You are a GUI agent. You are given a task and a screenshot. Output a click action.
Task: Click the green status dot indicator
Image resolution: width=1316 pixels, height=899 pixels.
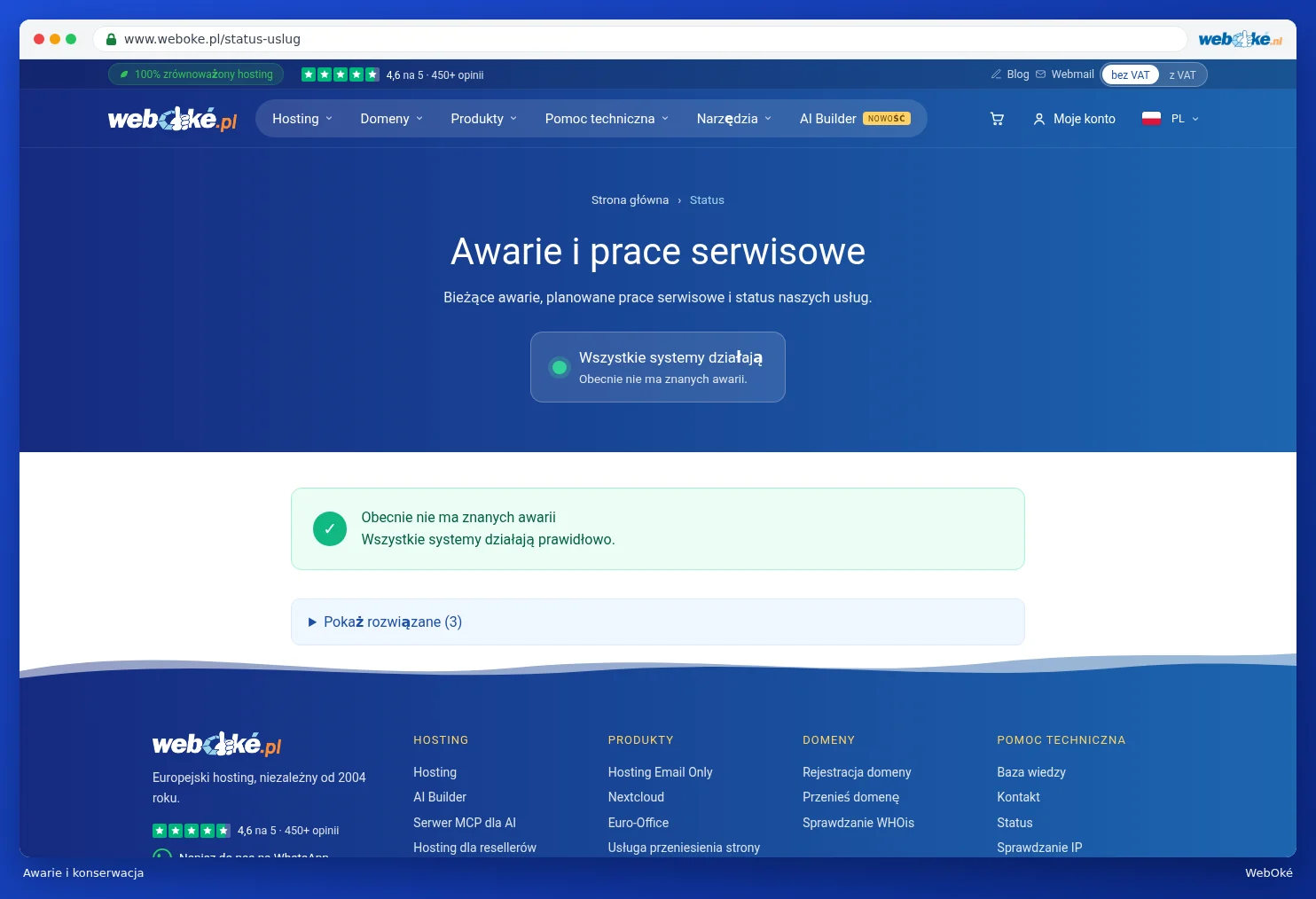[x=560, y=367]
